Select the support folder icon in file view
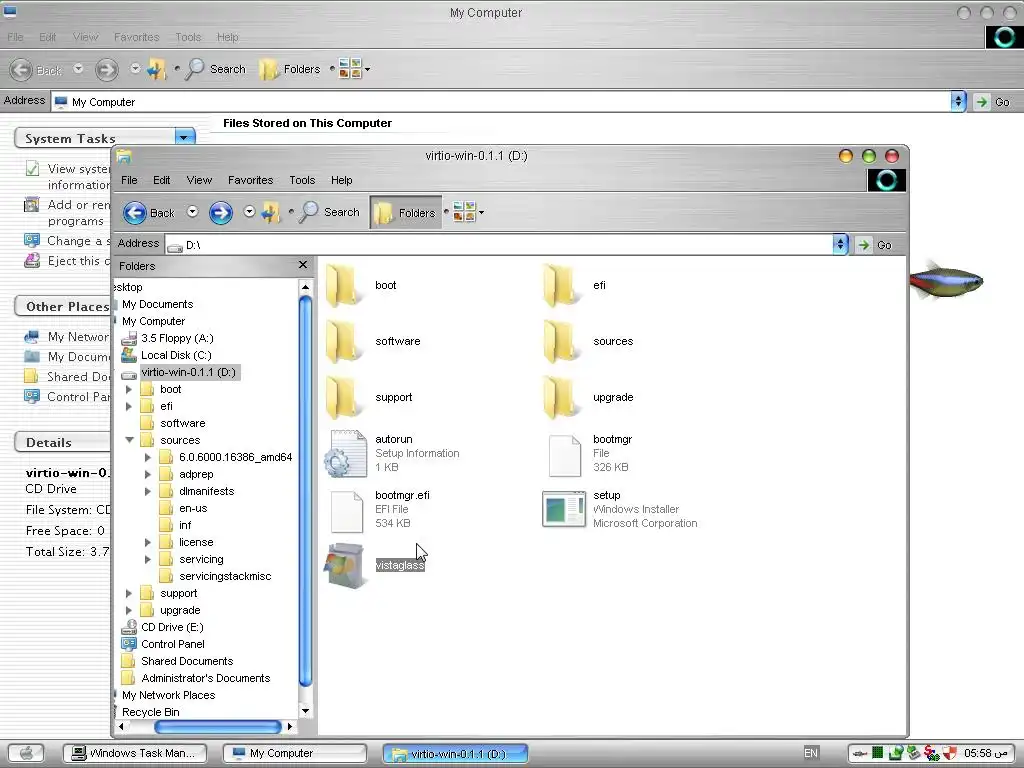 point(344,398)
